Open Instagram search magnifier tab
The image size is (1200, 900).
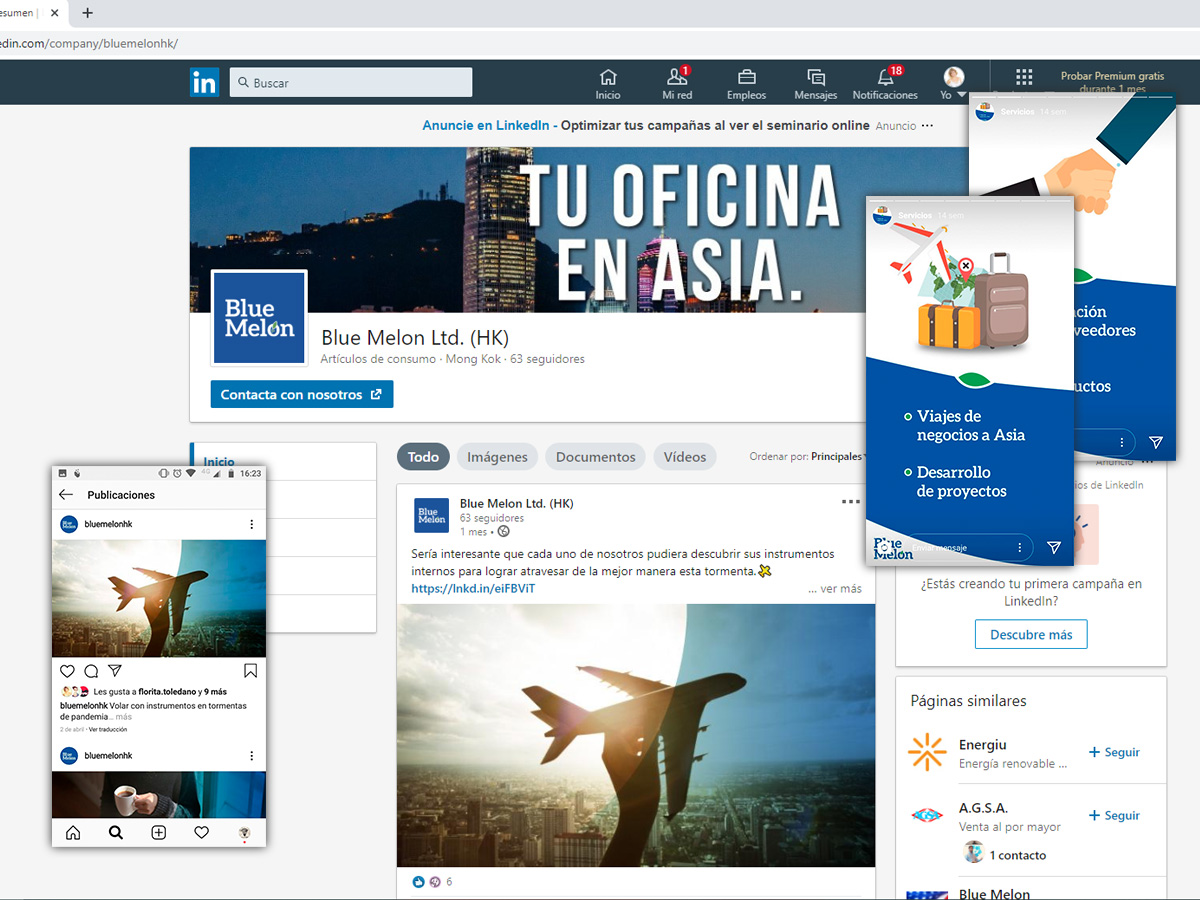[x=116, y=832]
